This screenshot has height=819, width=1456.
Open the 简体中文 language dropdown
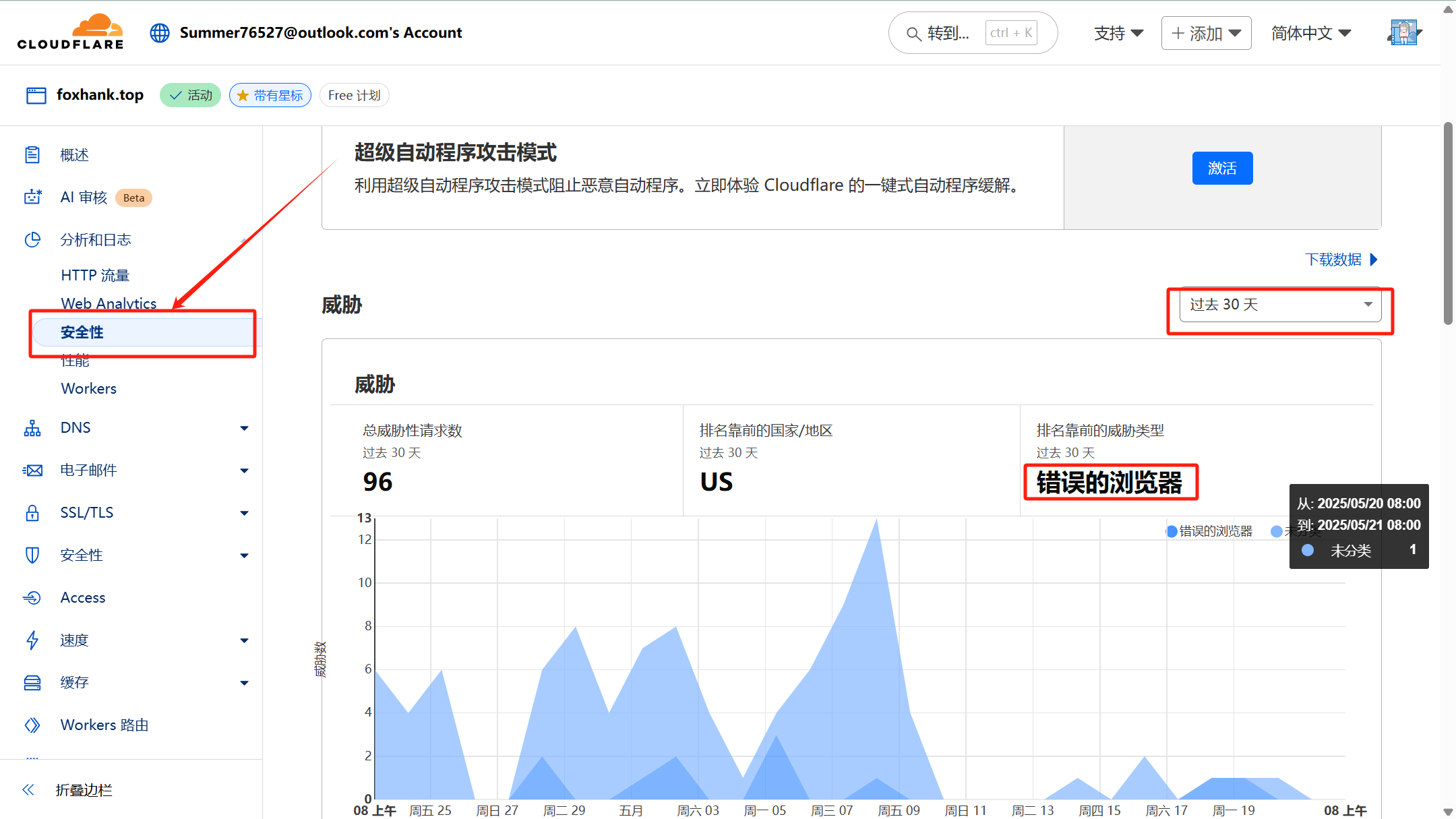[1311, 33]
